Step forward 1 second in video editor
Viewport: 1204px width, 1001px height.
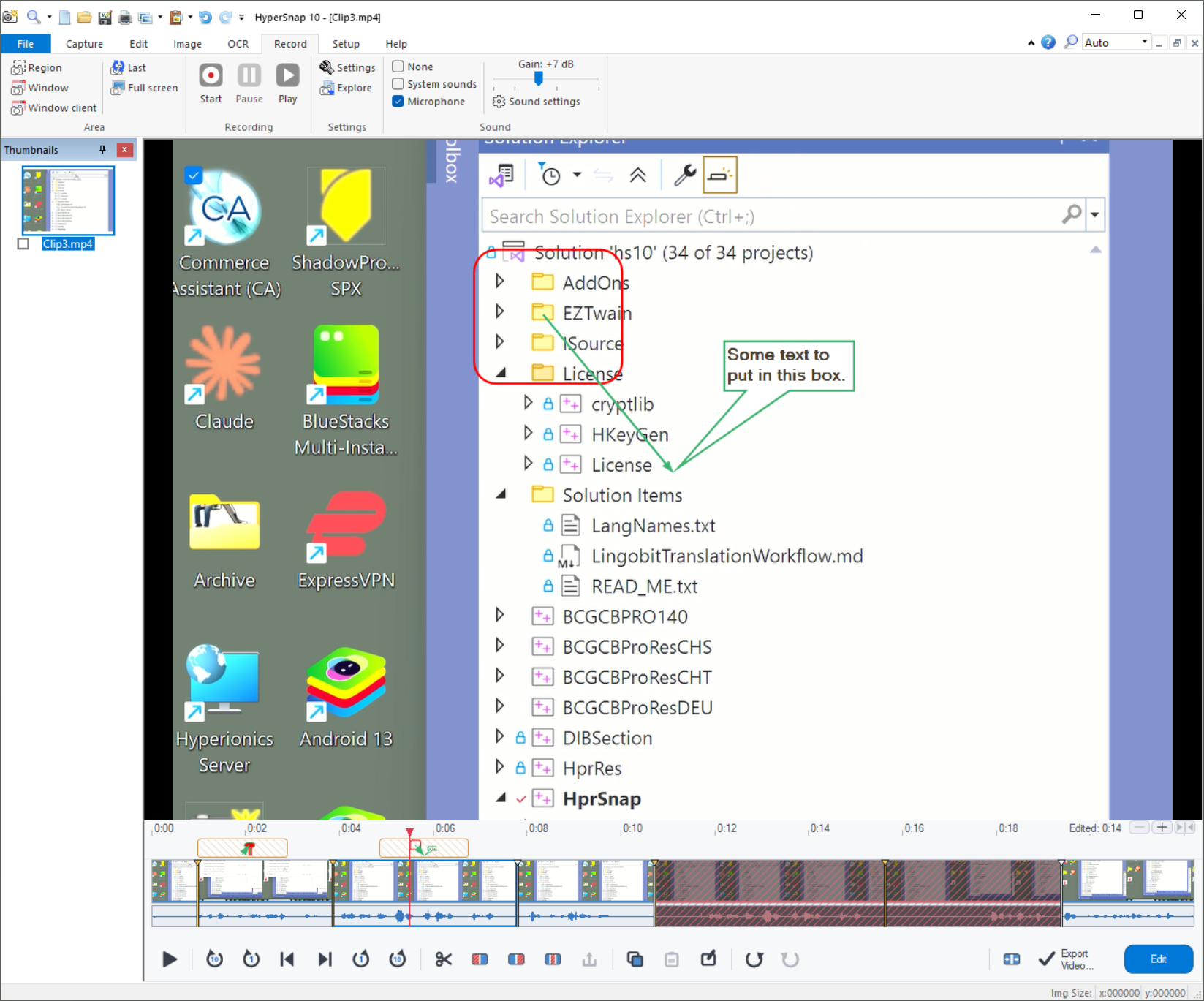pyautogui.click(x=361, y=959)
